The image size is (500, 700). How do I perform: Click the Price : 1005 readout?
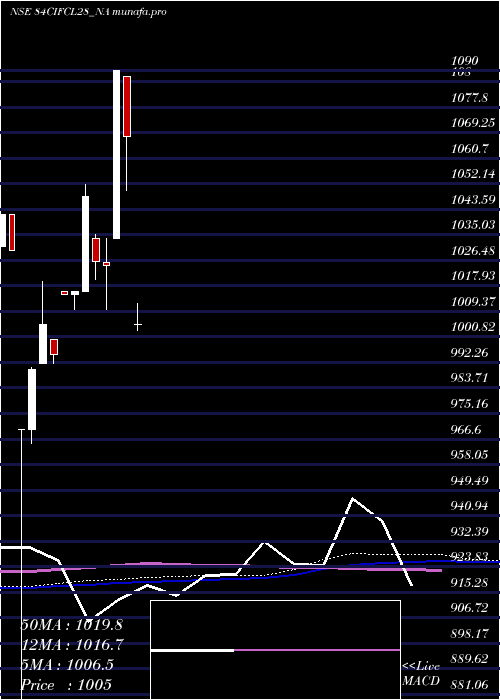point(66,684)
